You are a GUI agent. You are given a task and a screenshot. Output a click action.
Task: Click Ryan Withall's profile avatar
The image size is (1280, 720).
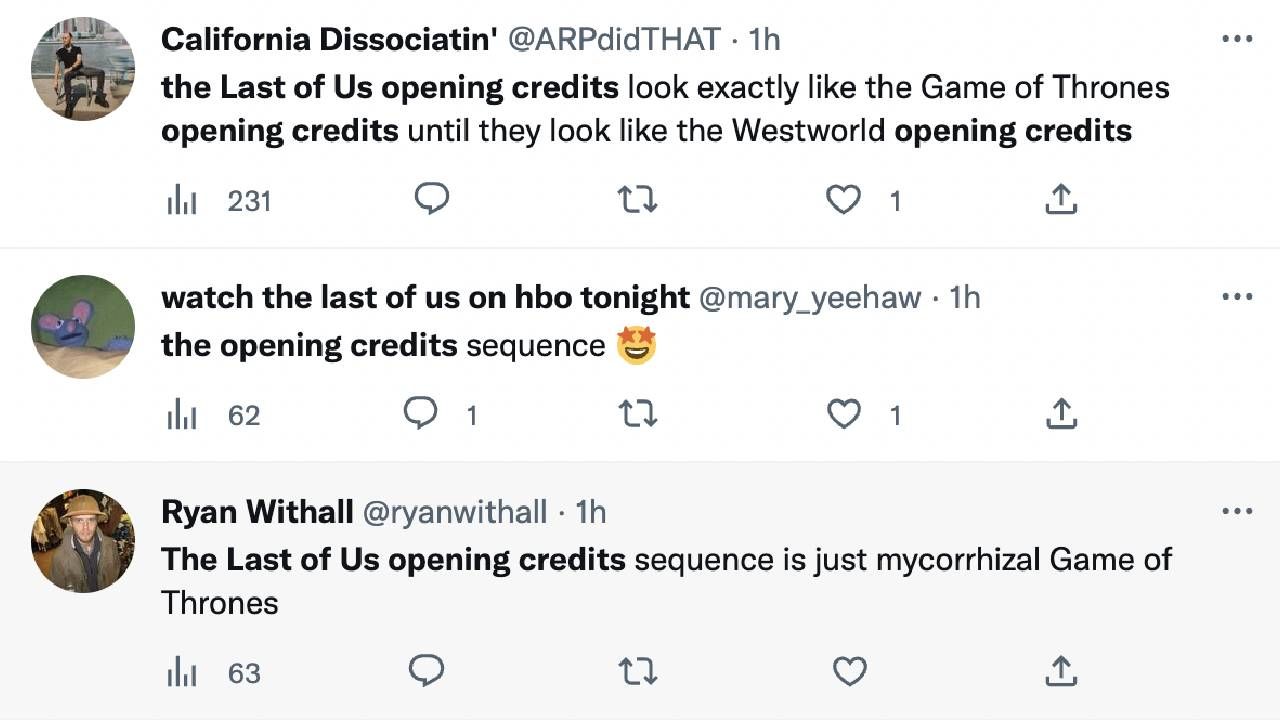pos(83,540)
